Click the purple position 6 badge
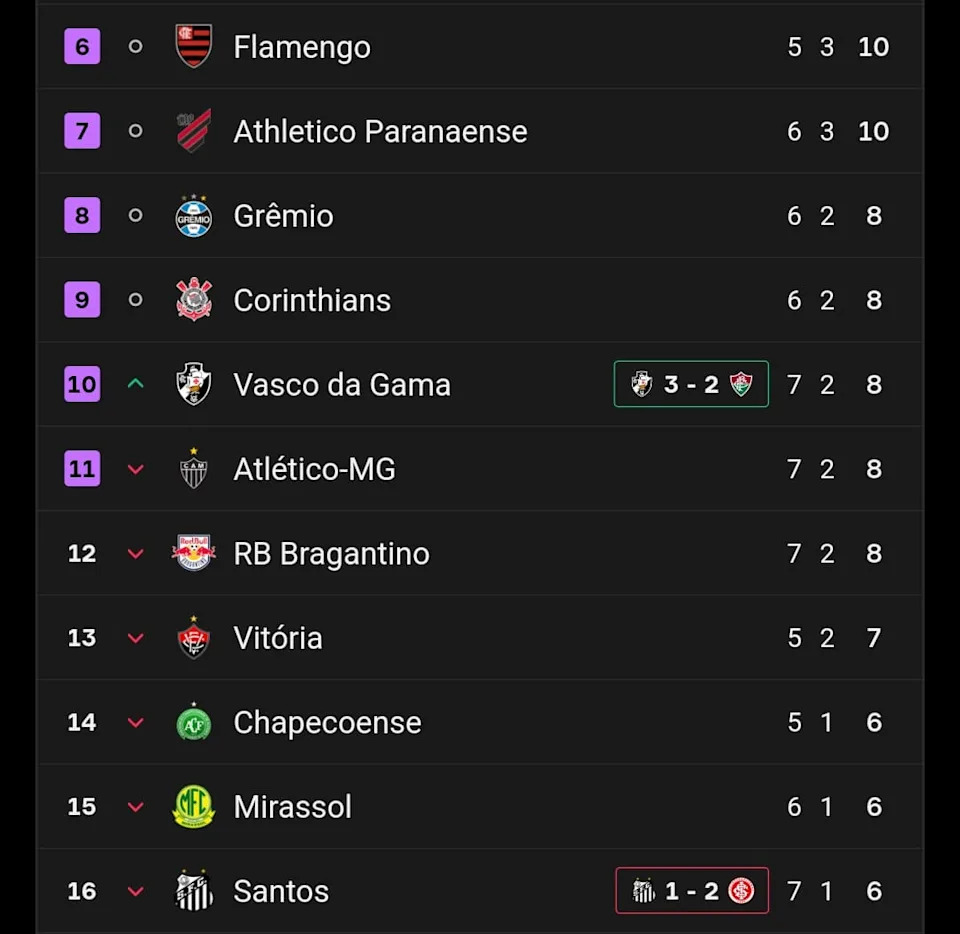Image resolution: width=960 pixels, height=934 pixels. (x=82, y=47)
